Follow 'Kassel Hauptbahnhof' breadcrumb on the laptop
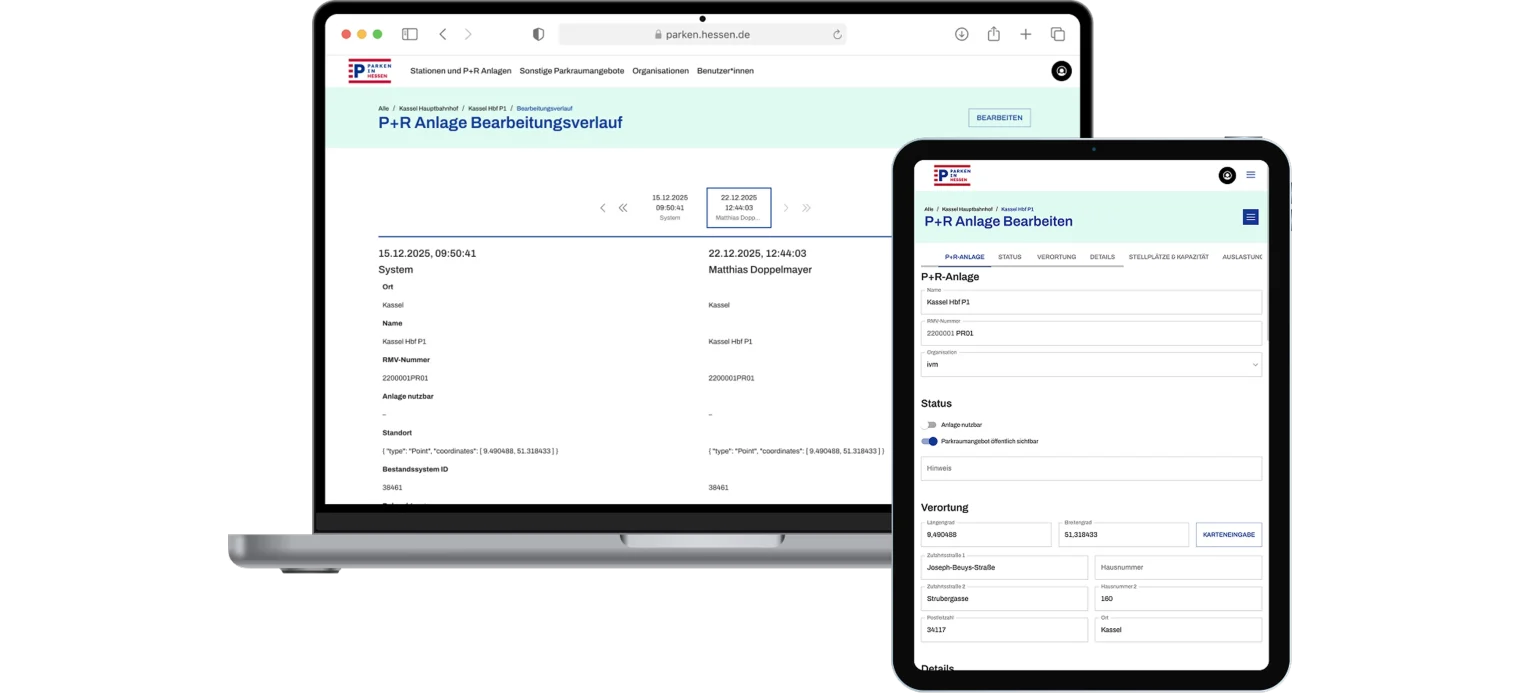The image size is (1520, 693). (x=428, y=108)
